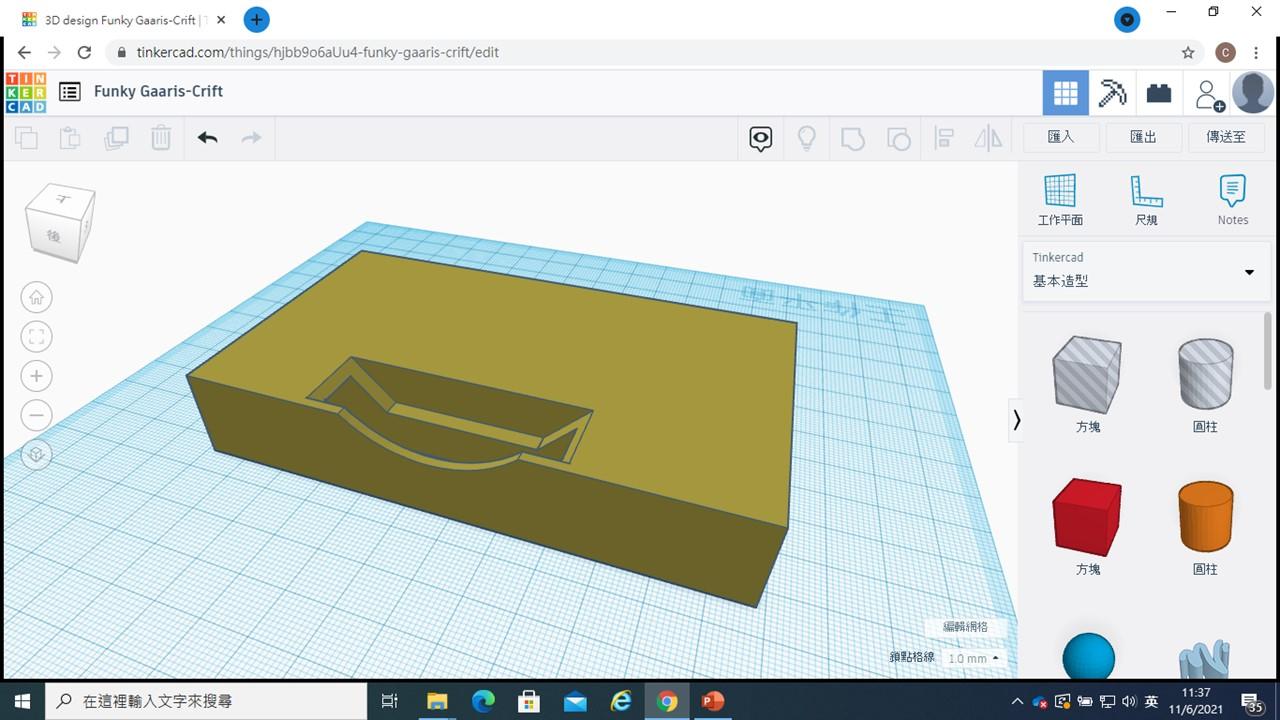Click the 匯出 export button
1280x720 pixels.
click(1143, 137)
